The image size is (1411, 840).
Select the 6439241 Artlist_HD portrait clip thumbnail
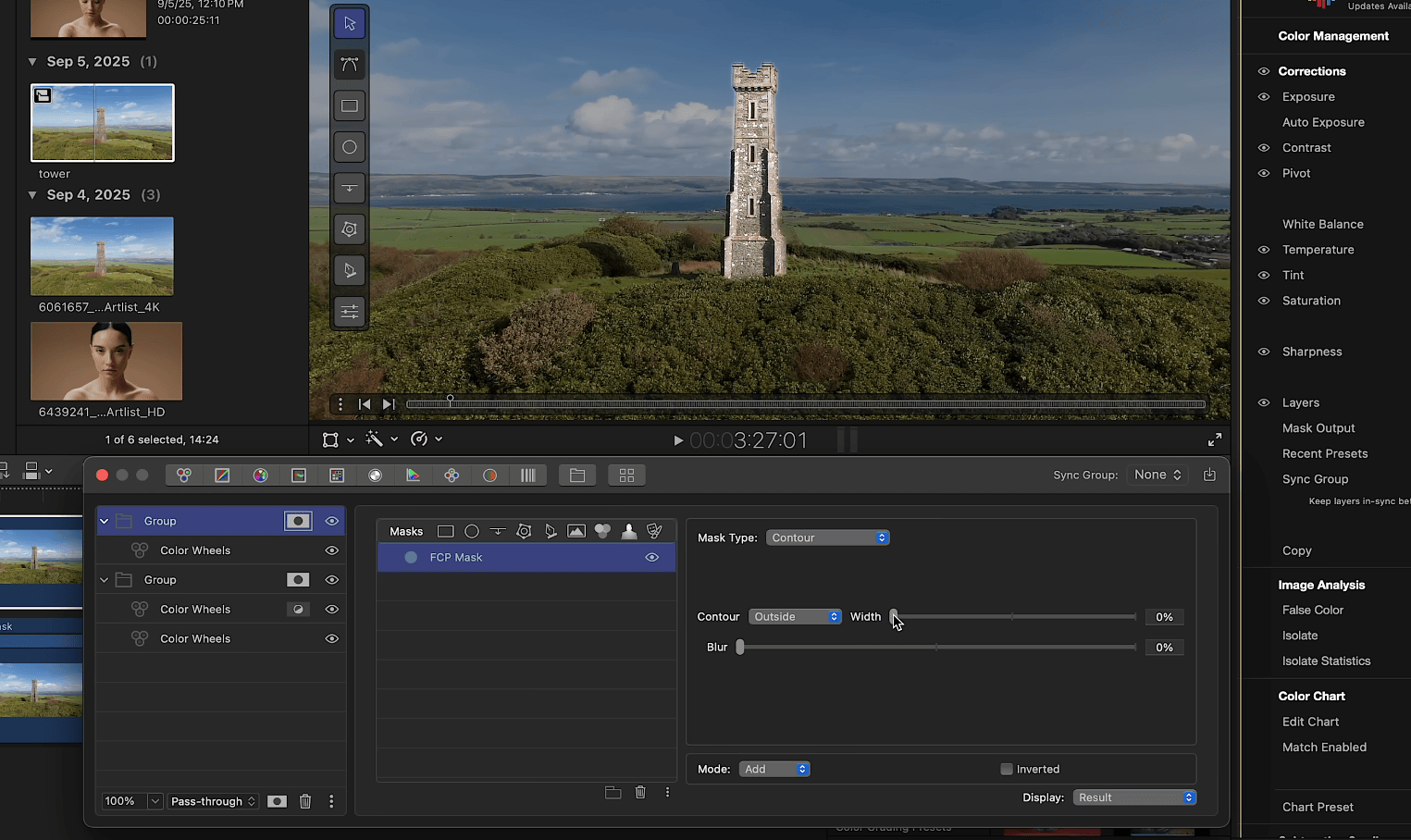(x=106, y=362)
